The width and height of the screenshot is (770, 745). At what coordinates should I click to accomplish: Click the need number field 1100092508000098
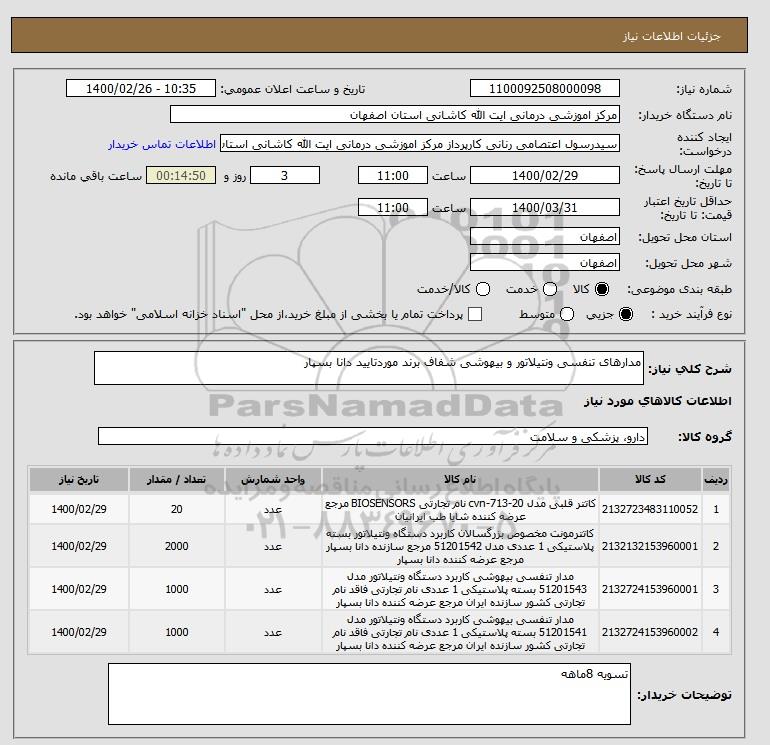click(x=545, y=89)
